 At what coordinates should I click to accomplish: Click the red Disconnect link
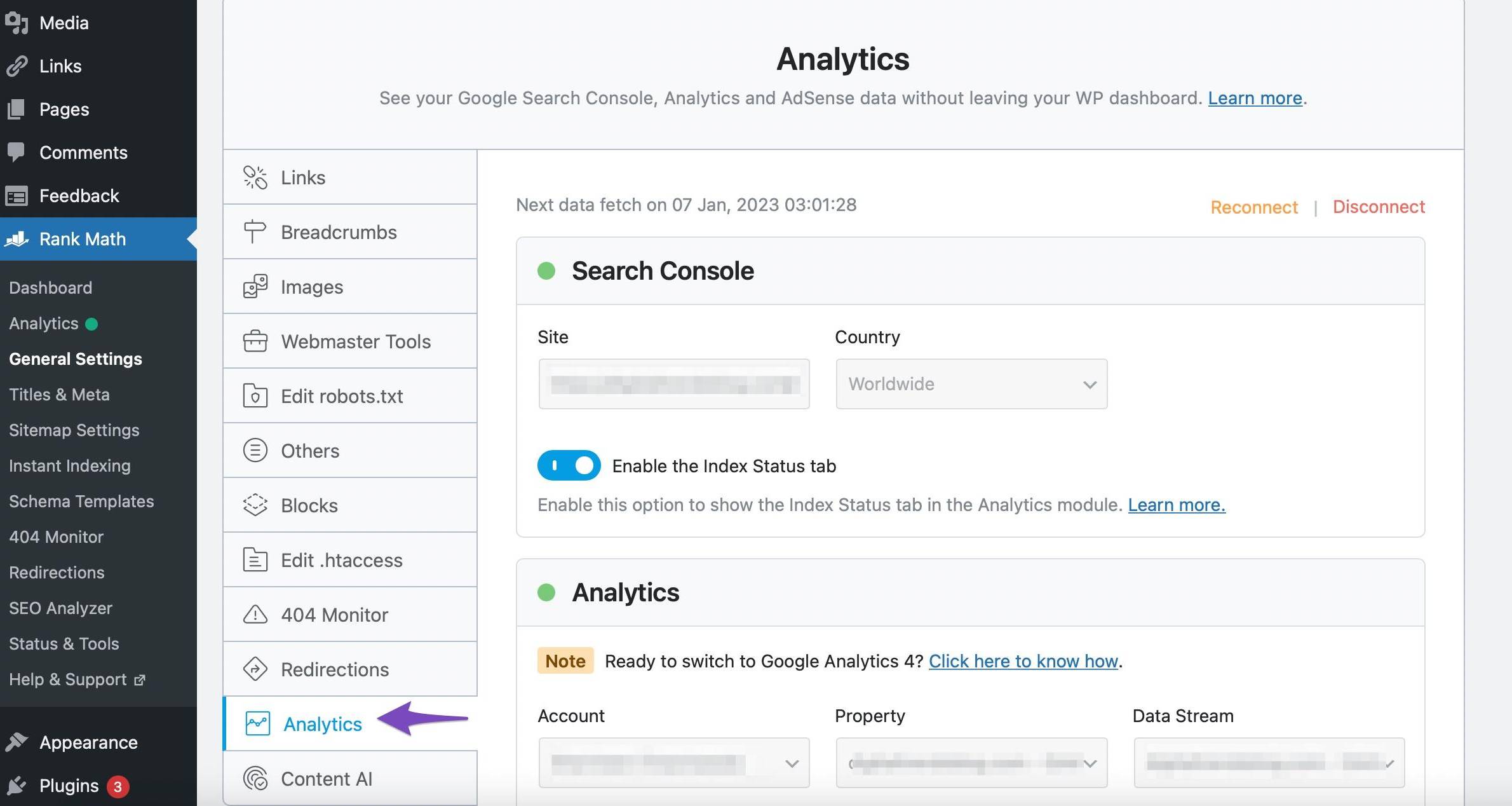click(x=1378, y=207)
